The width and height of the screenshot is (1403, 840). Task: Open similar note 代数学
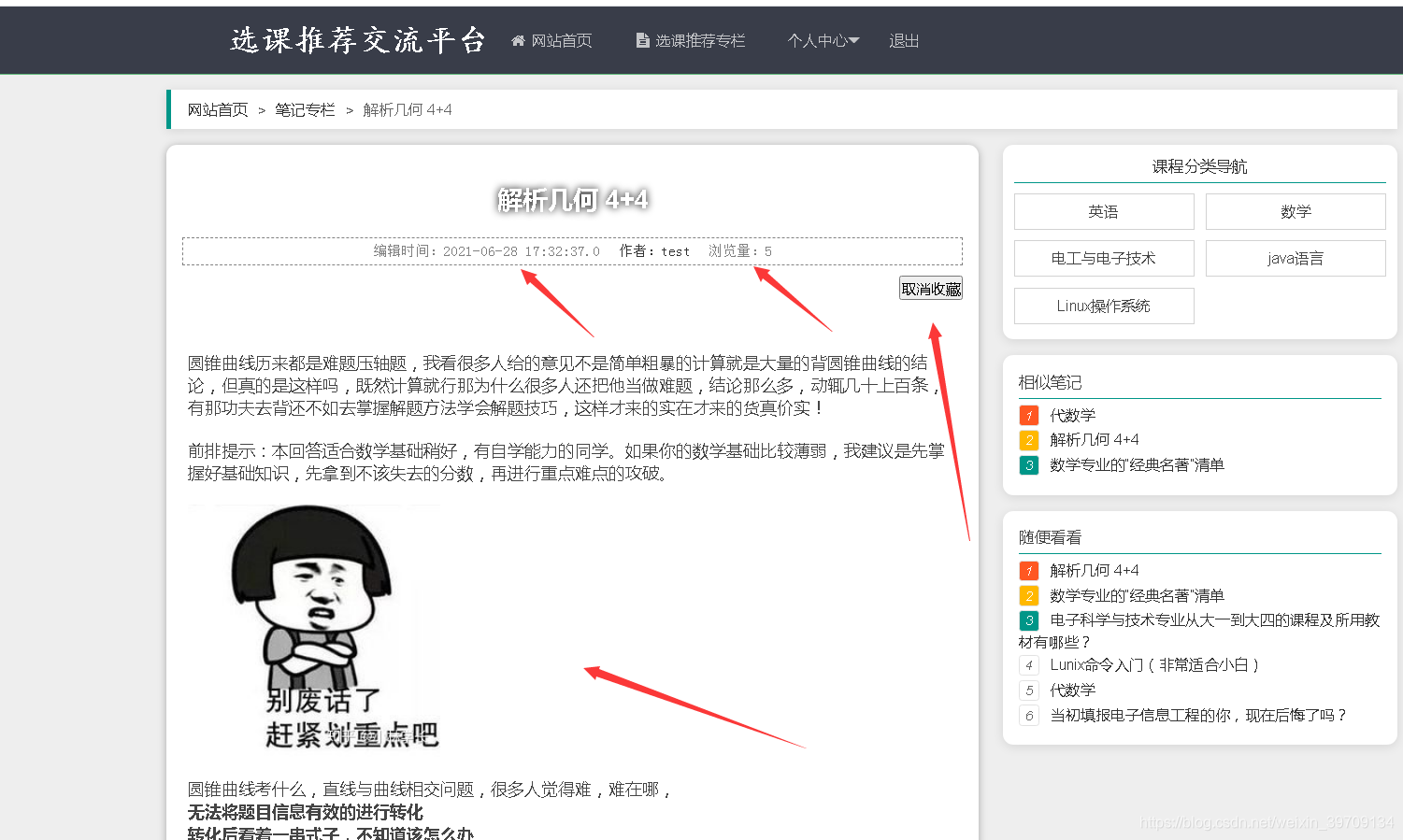coord(1072,415)
